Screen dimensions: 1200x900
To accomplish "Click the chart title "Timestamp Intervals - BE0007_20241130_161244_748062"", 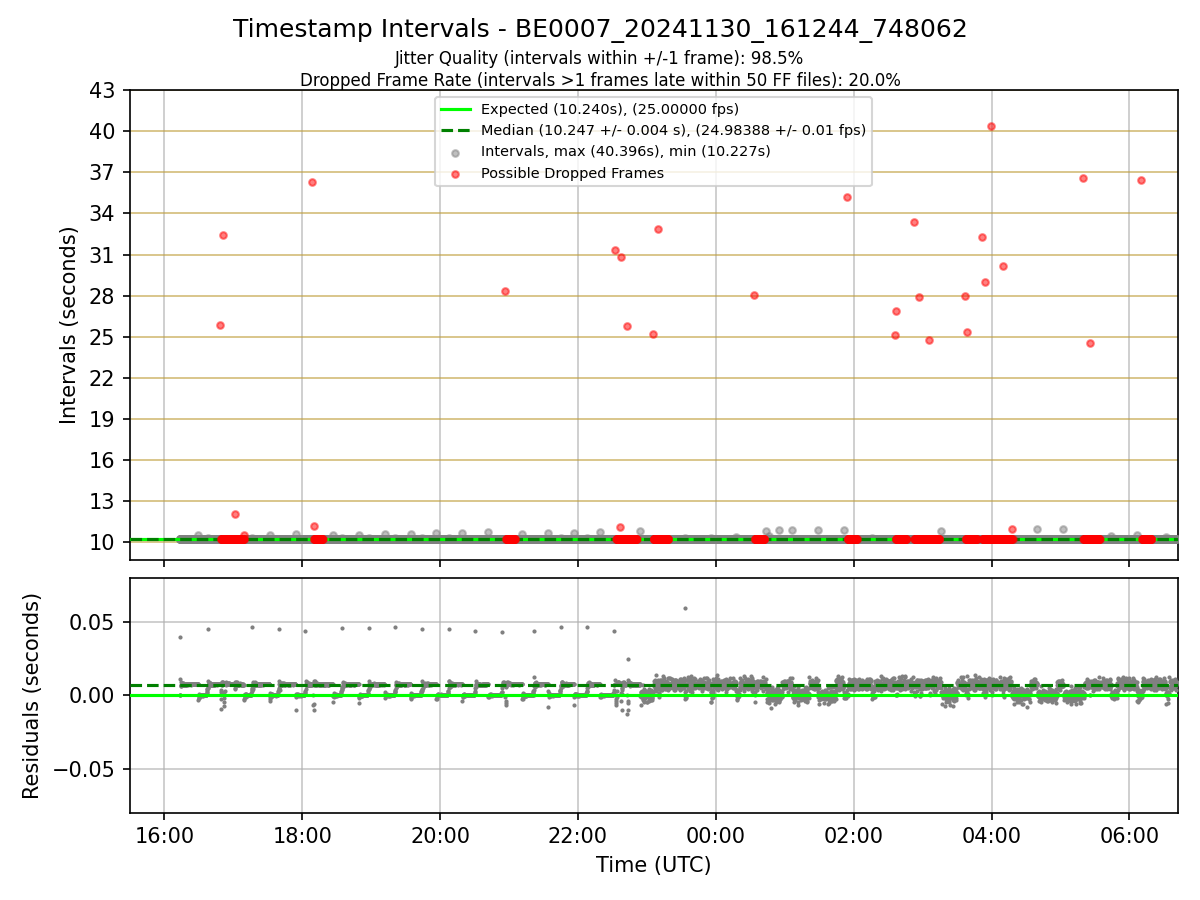I will (600, 29).
